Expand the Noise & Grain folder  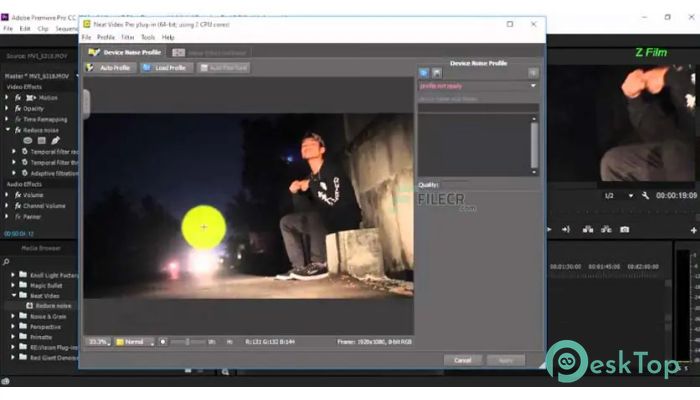(x=13, y=316)
